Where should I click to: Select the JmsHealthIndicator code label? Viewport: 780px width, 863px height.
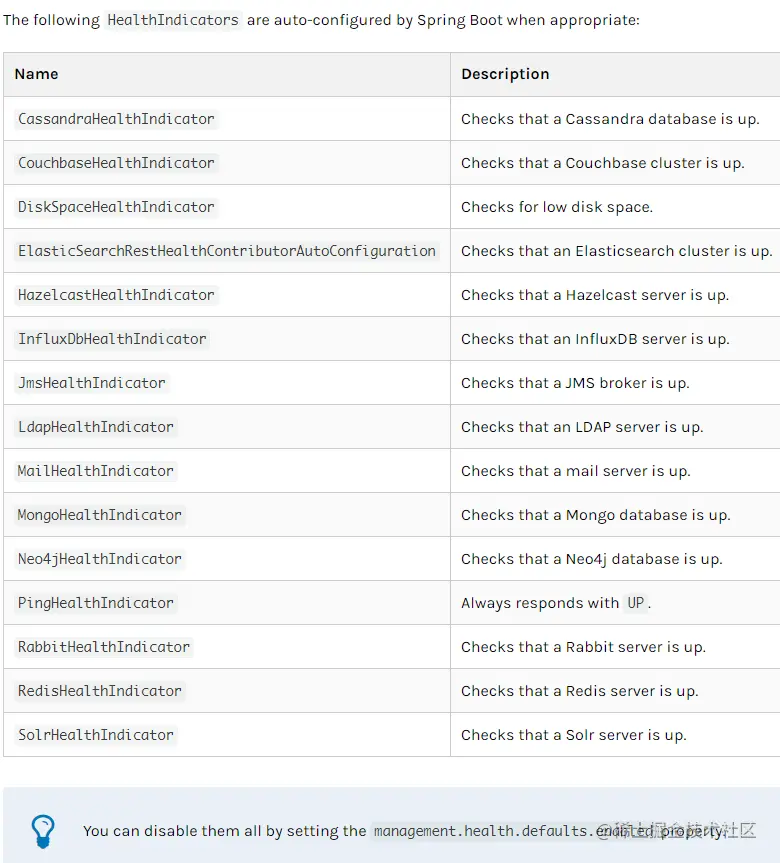click(91, 383)
